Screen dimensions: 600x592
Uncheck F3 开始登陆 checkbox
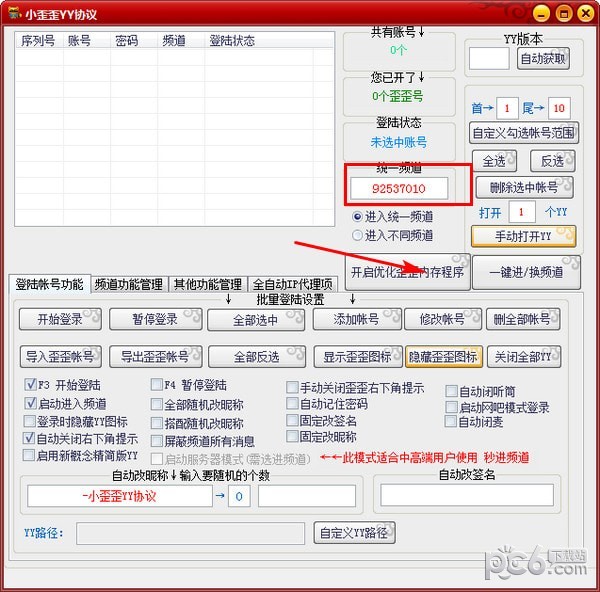63,385
